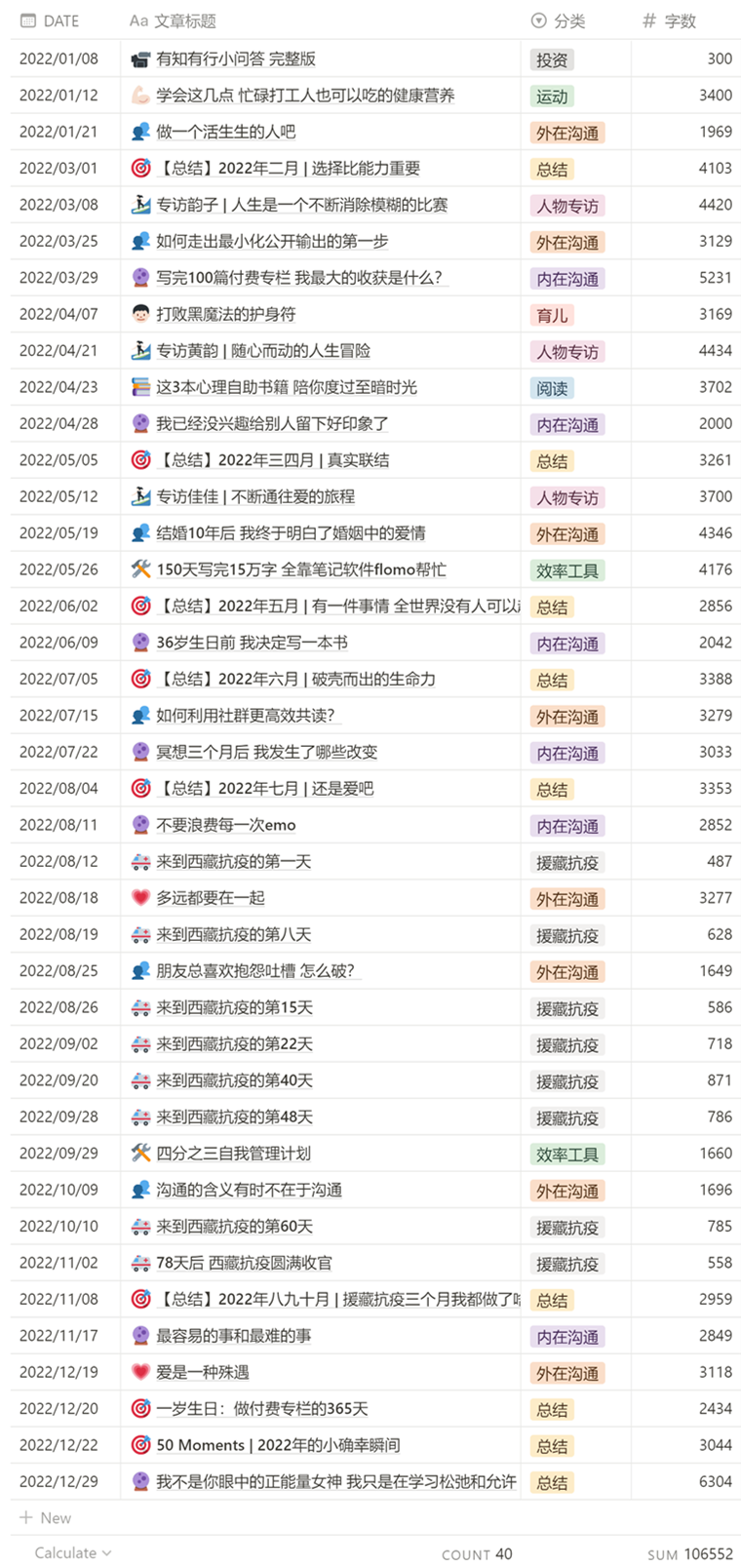741x1568 pixels.
Task: Click the speaking-head icon beside 沟通的含义有时不在于沟通
Action: (x=140, y=1190)
